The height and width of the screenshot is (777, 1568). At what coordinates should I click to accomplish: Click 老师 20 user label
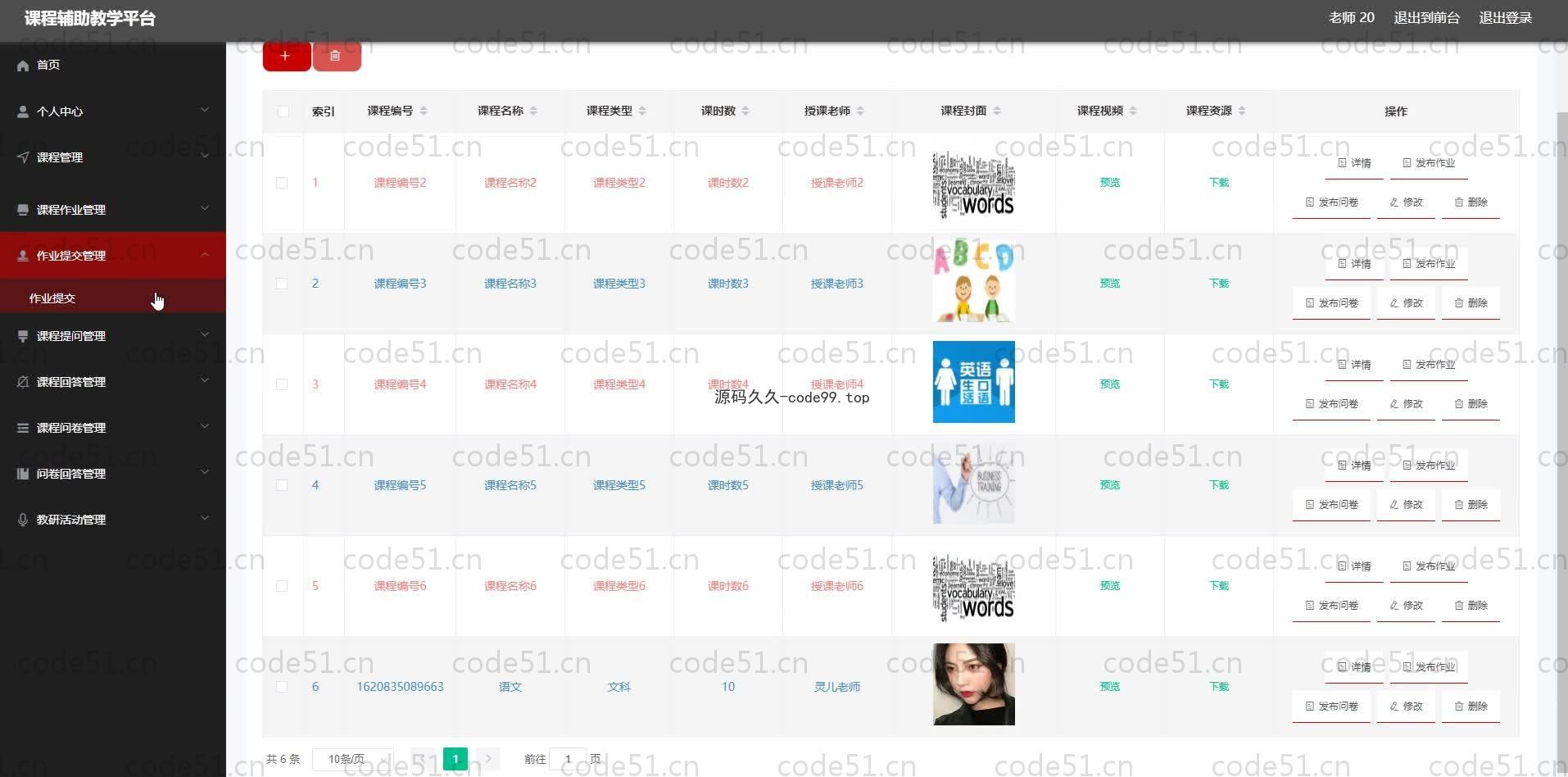pyautogui.click(x=1351, y=17)
